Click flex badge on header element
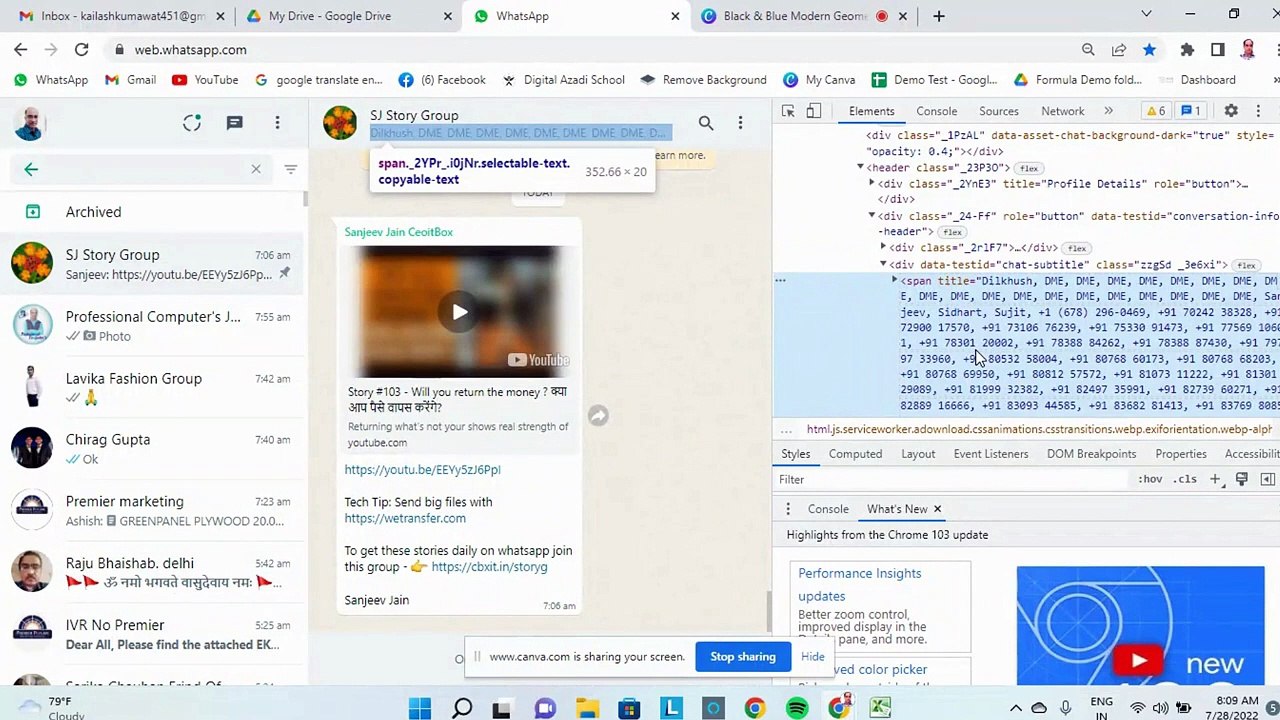Viewport: 1280px width, 720px height. pos(1029,168)
